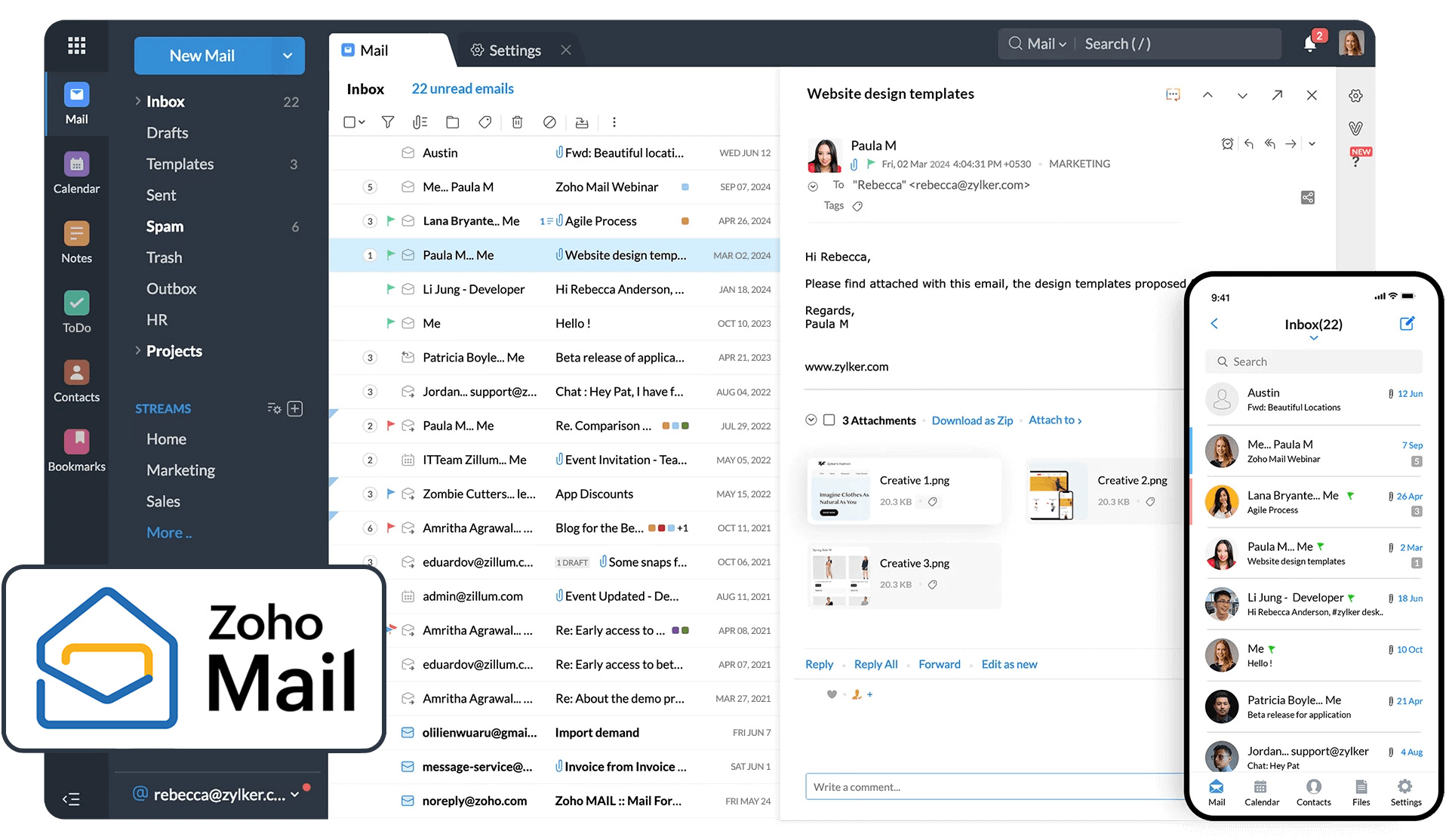Click the archive icon in list toolbar

click(x=582, y=122)
